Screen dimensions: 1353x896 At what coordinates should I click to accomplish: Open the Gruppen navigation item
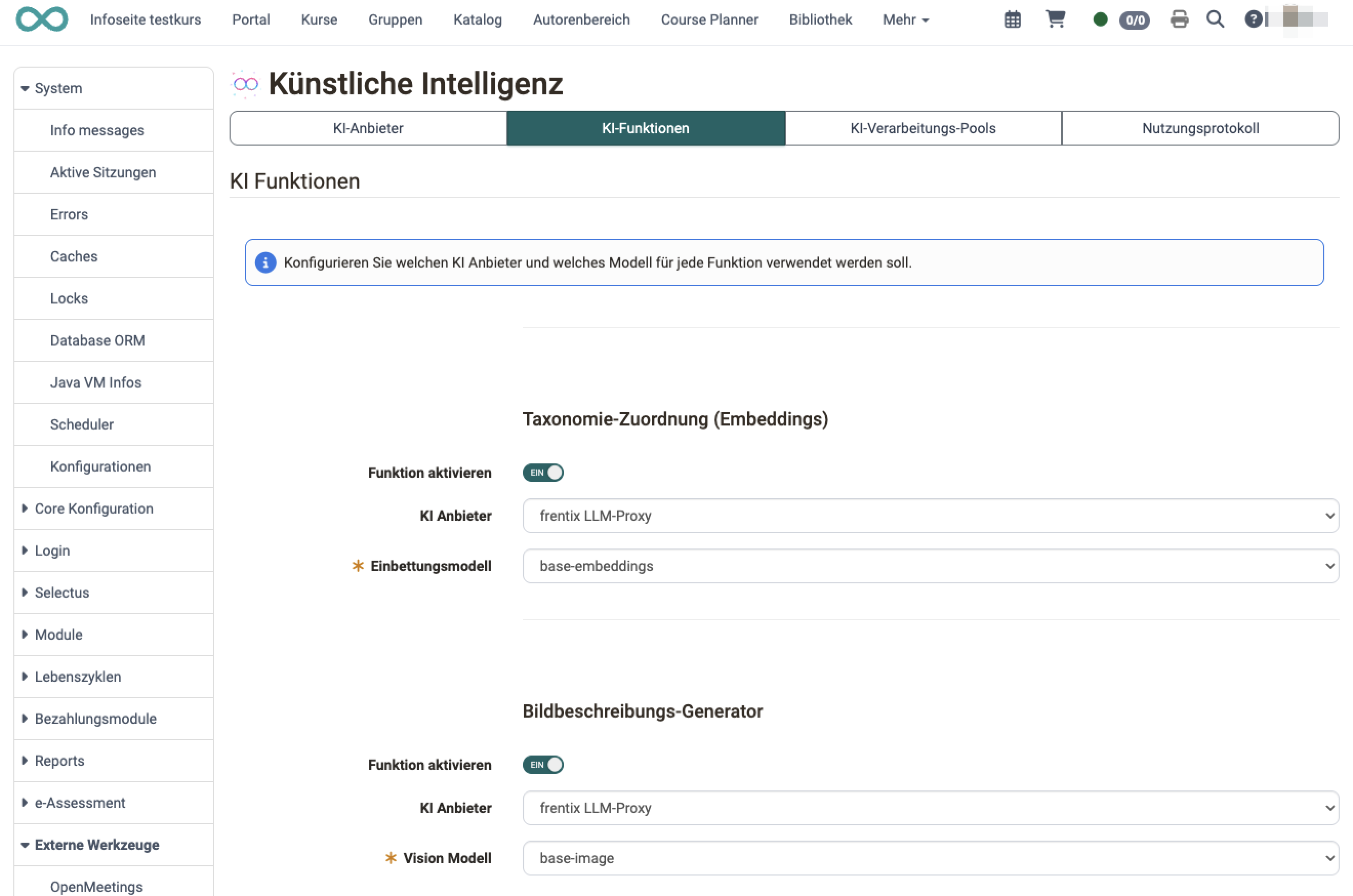click(395, 19)
